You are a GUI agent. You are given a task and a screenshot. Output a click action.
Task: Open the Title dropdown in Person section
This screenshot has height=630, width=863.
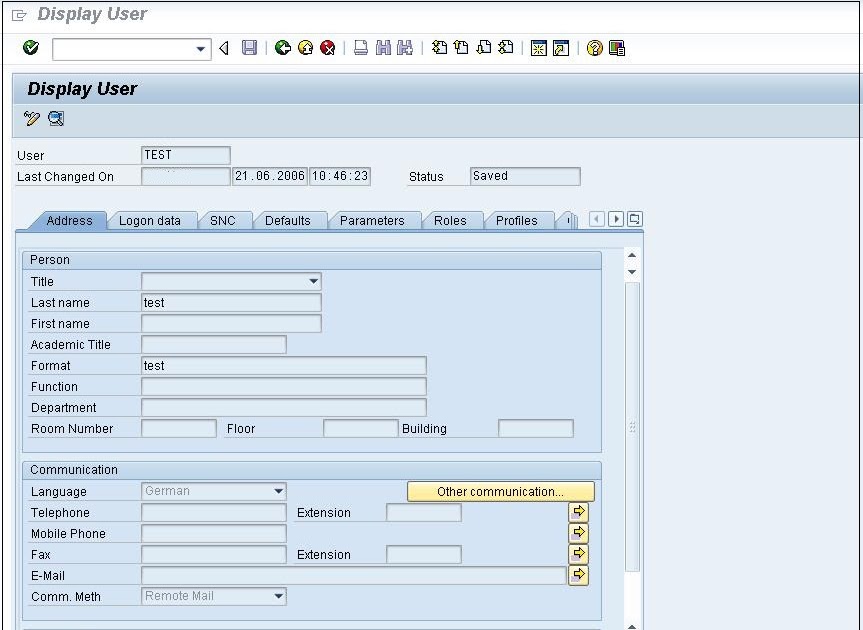tap(313, 281)
